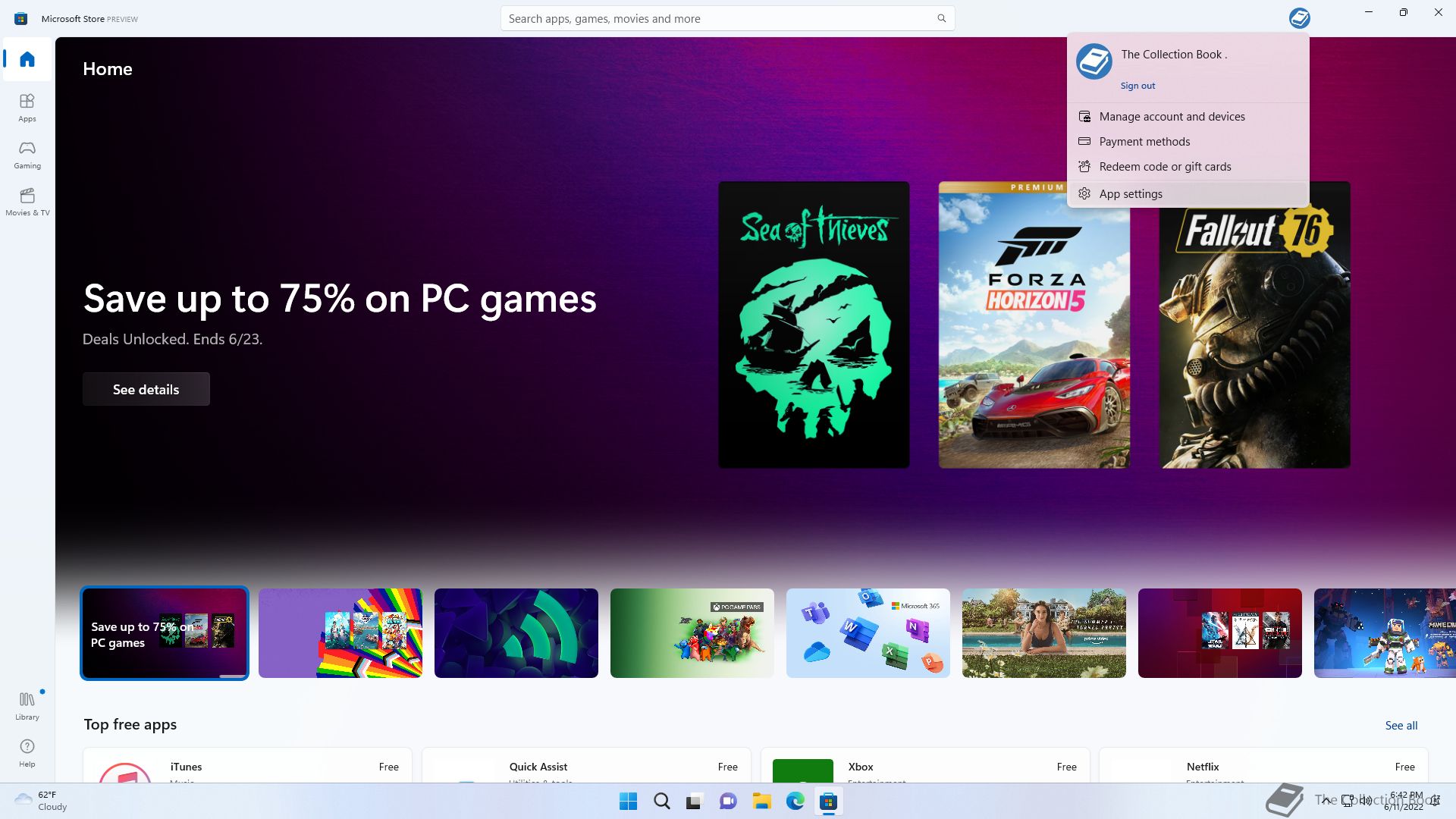
Task: Select Save up to 75% carousel card
Action: pos(165,633)
